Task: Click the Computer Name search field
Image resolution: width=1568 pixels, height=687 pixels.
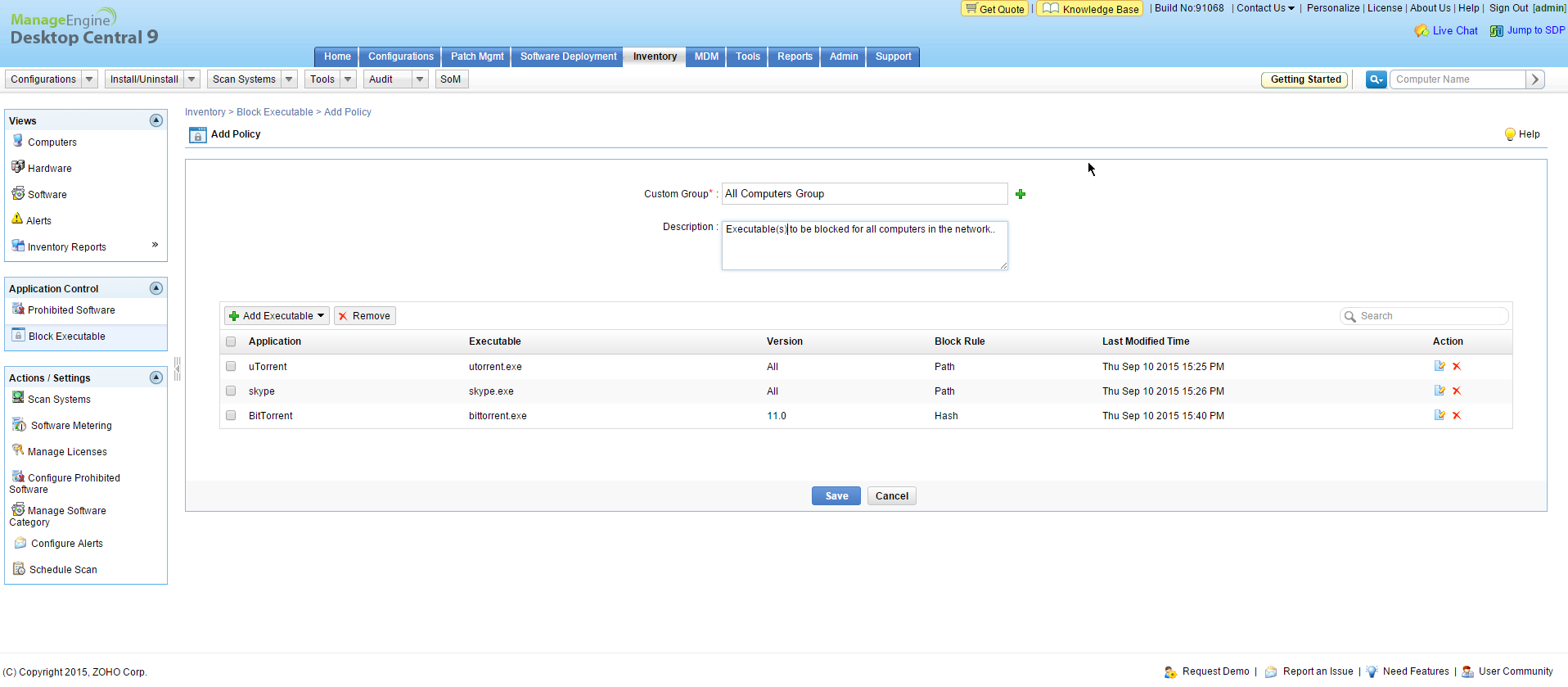Action: pos(1458,79)
